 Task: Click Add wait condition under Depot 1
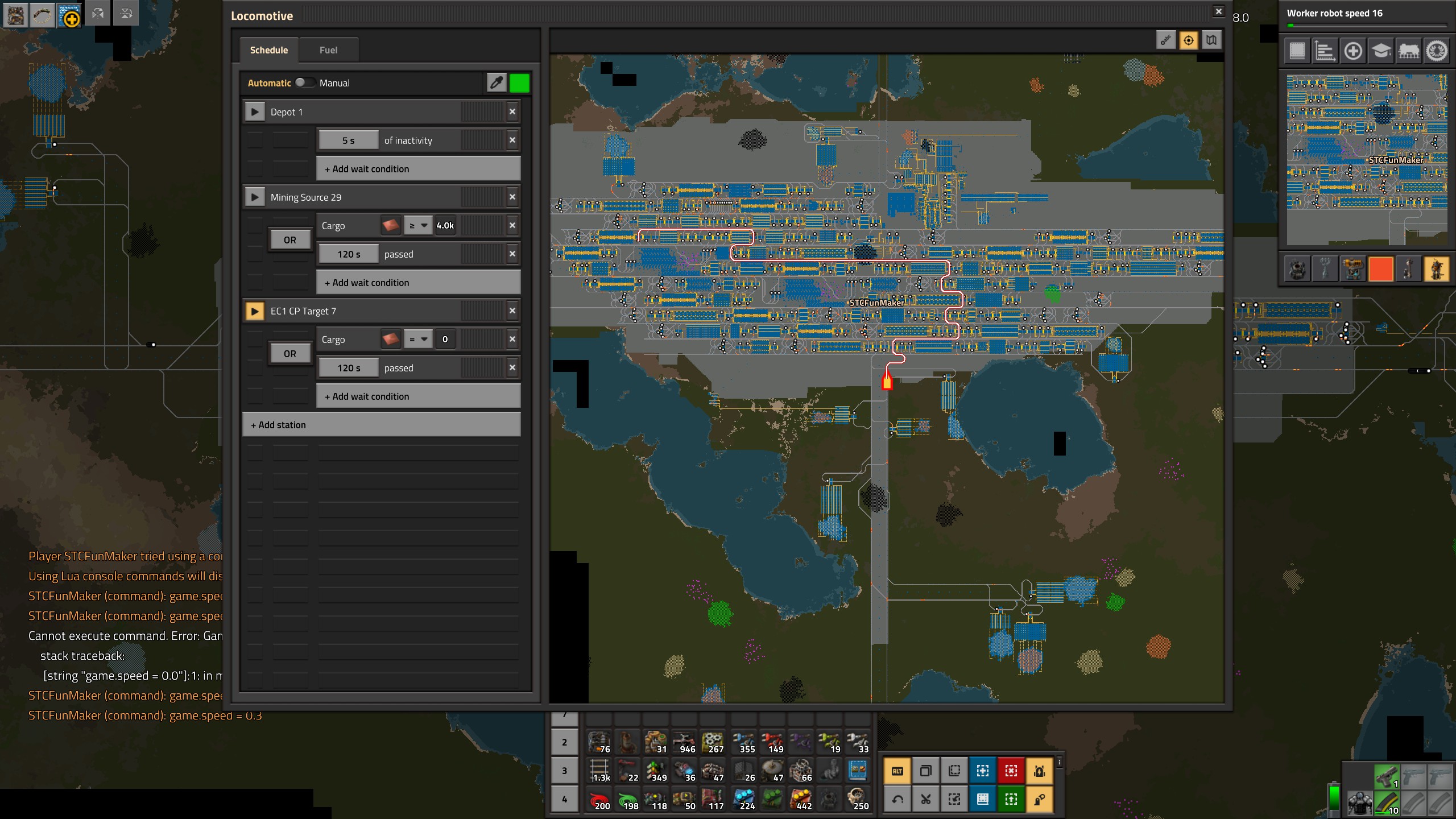click(x=418, y=169)
